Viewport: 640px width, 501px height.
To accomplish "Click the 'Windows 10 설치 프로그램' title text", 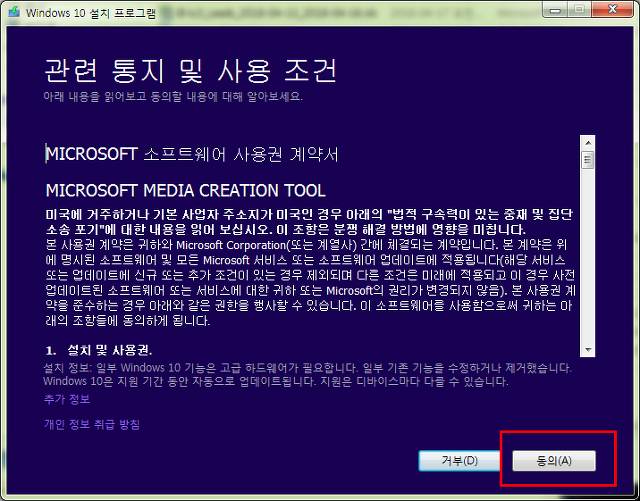I will pos(91,13).
